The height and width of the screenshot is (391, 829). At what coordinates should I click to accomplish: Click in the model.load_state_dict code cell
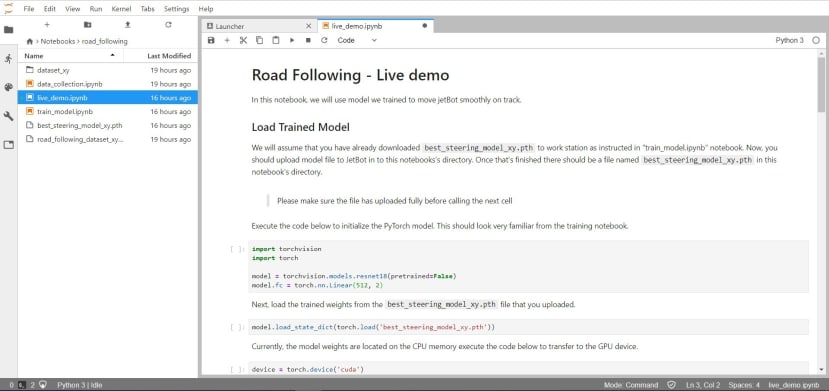point(528,327)
